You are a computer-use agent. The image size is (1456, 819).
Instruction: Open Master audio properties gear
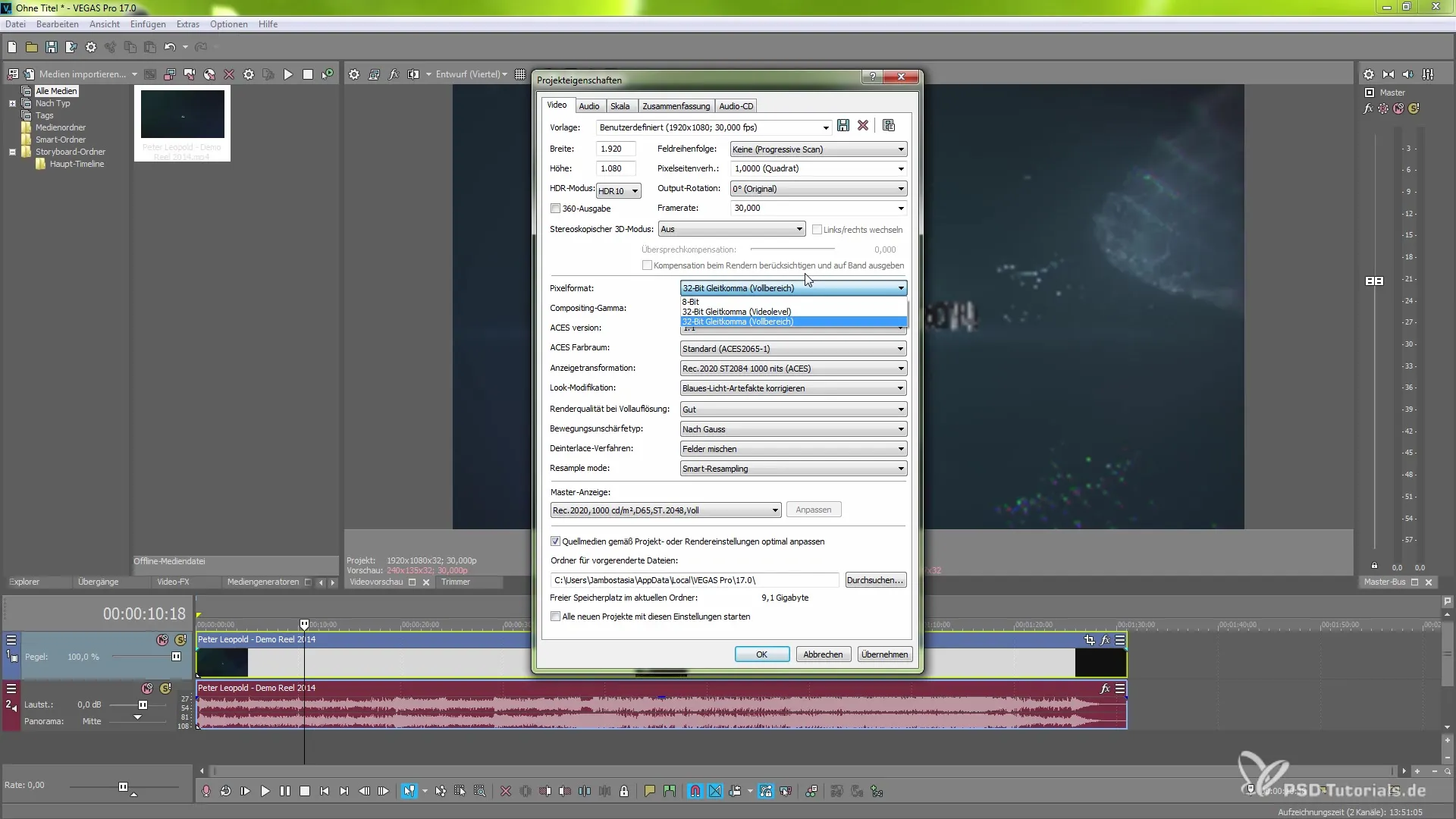(1368, 74)
